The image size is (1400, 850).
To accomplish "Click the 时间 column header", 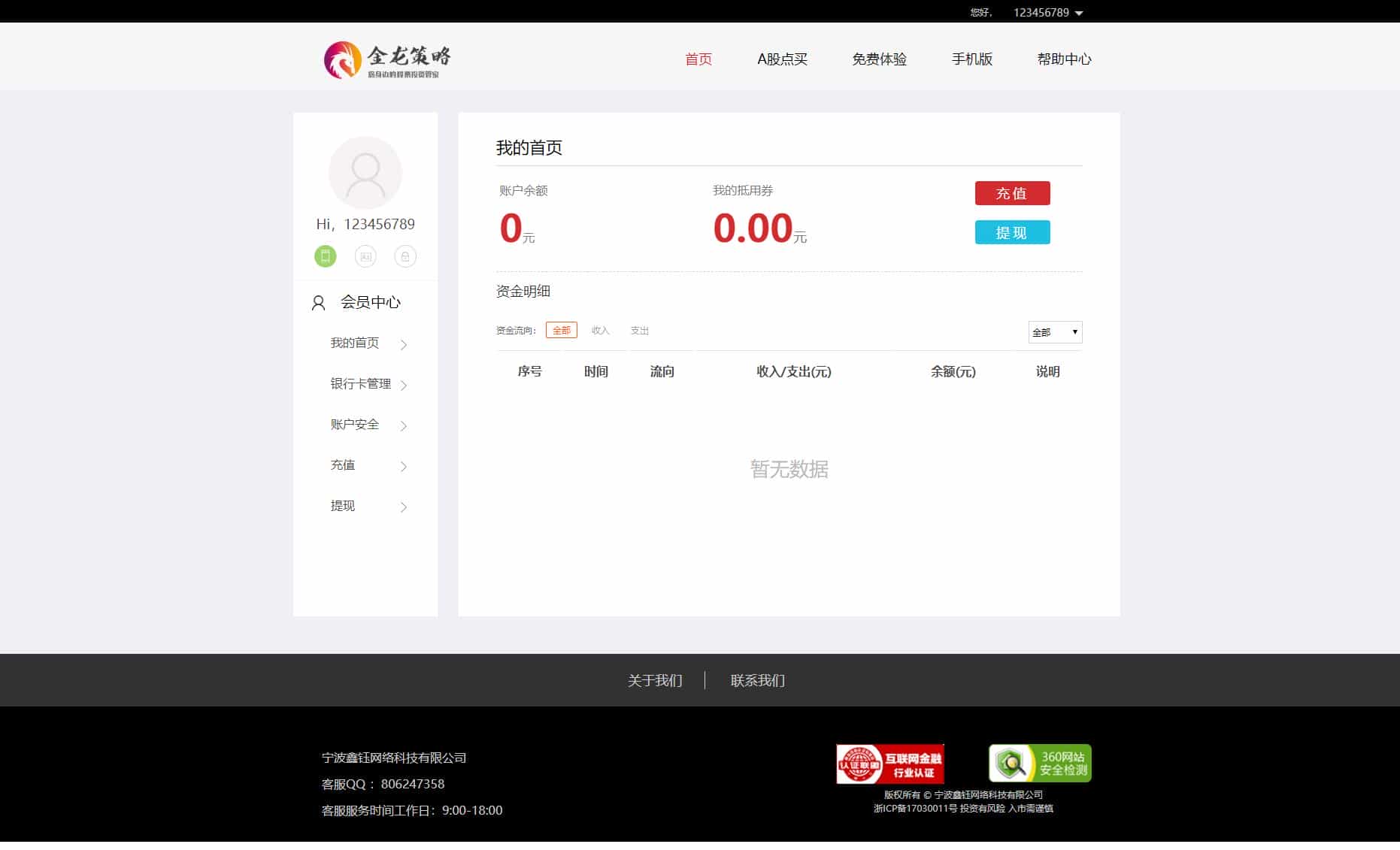I will (x=595, y=371).
